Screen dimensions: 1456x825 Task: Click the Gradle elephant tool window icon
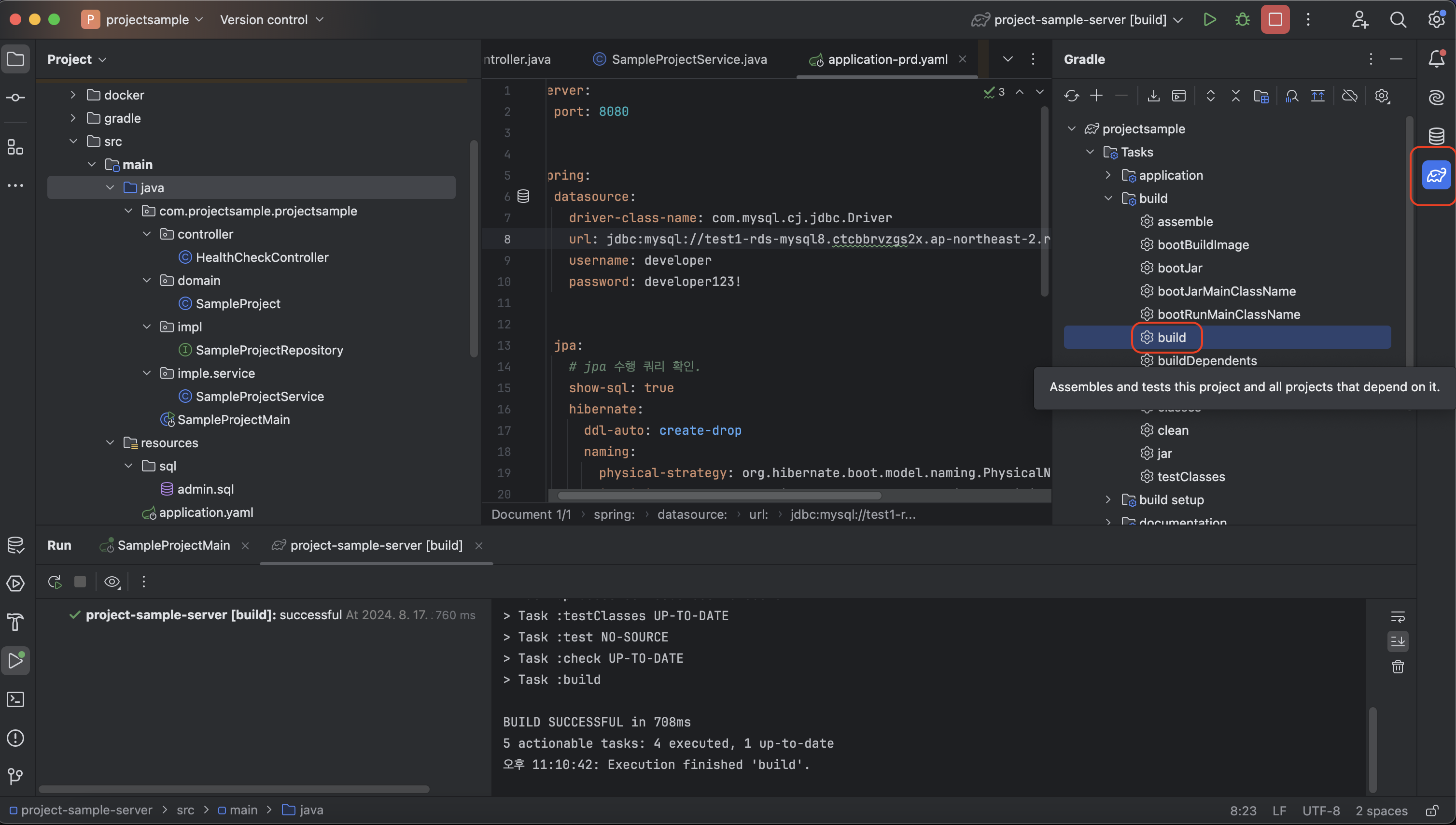(1436, 175)
